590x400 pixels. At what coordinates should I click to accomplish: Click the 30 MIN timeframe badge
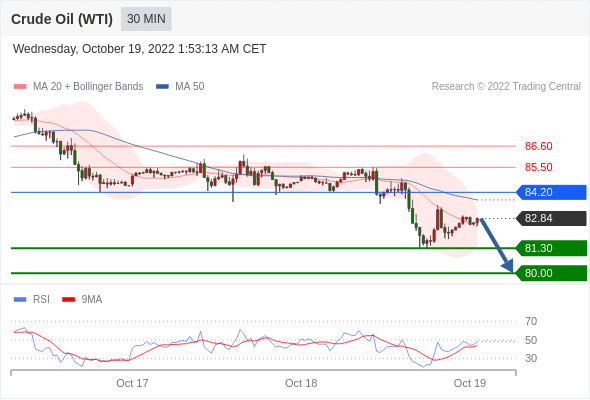(146, 19)
